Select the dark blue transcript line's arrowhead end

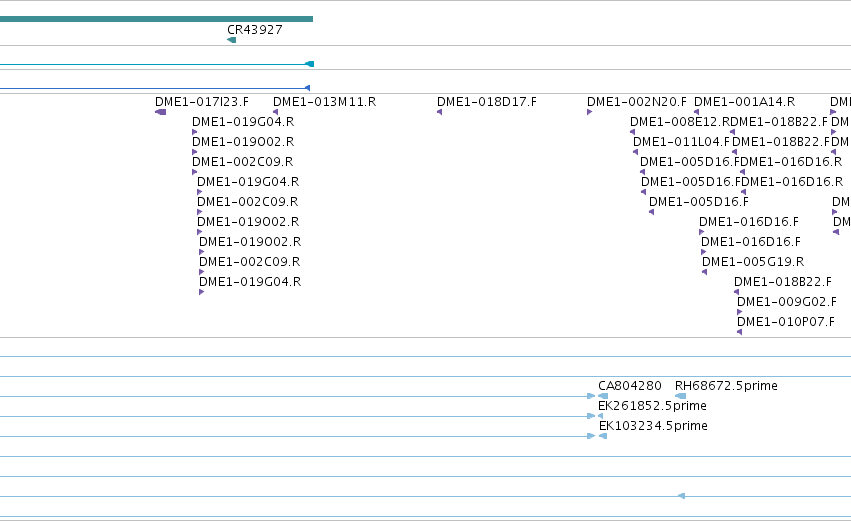[307, 88]
